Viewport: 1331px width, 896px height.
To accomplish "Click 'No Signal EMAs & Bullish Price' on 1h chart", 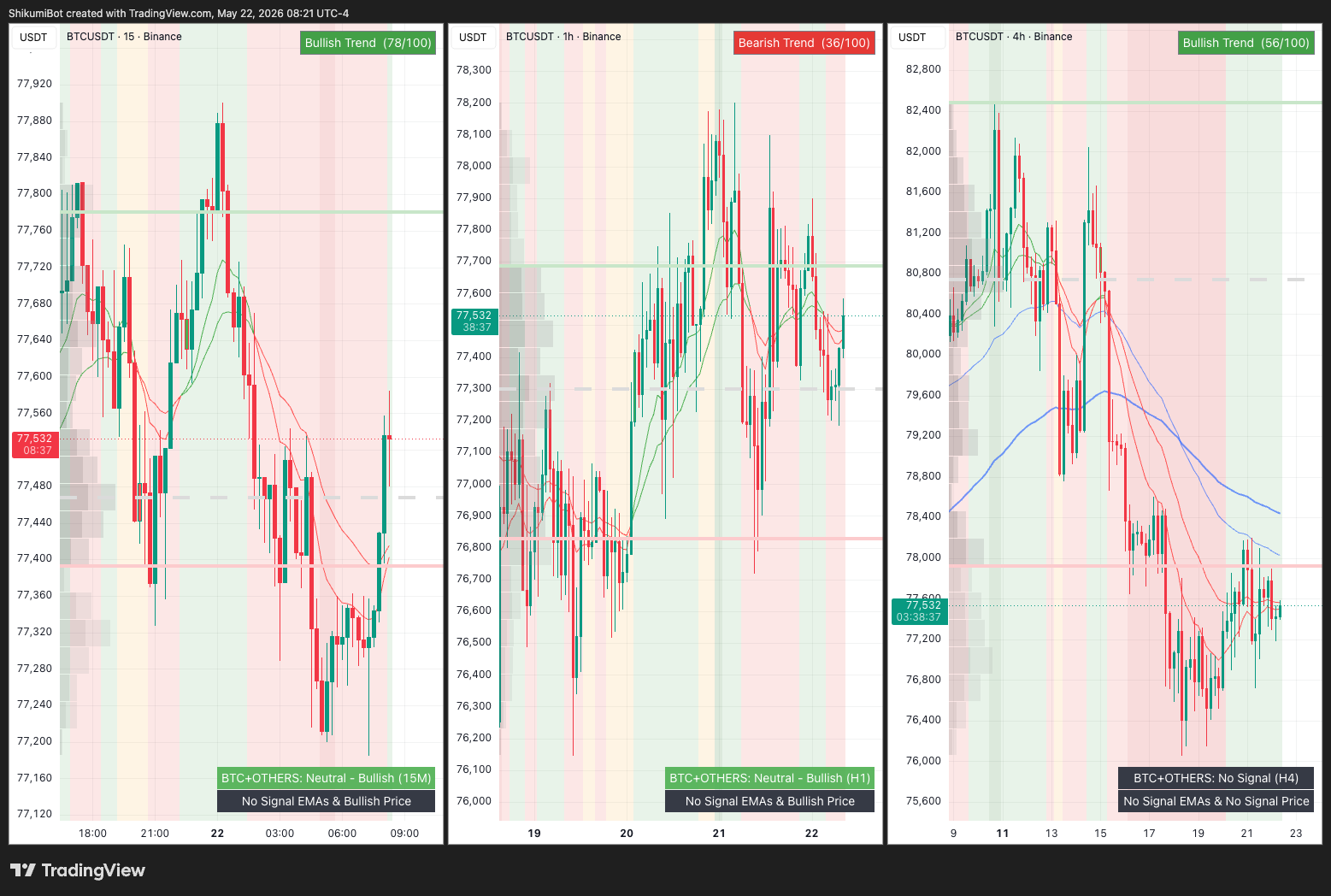I will coord(770,801).
